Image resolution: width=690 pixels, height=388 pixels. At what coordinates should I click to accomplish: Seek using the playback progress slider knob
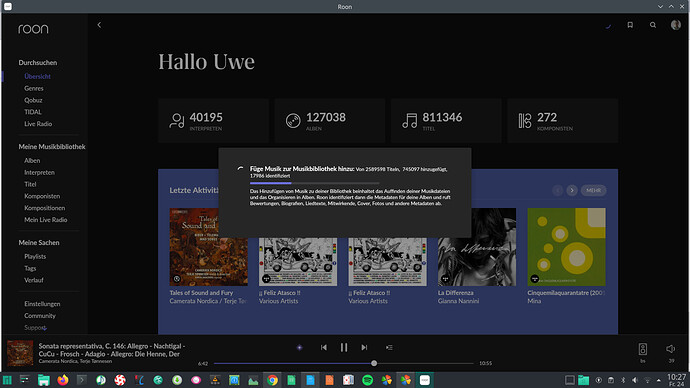point(374,363)
